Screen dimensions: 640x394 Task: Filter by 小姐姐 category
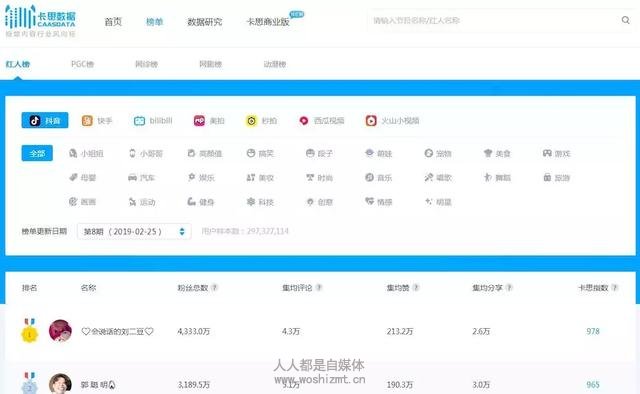[86, 154]
